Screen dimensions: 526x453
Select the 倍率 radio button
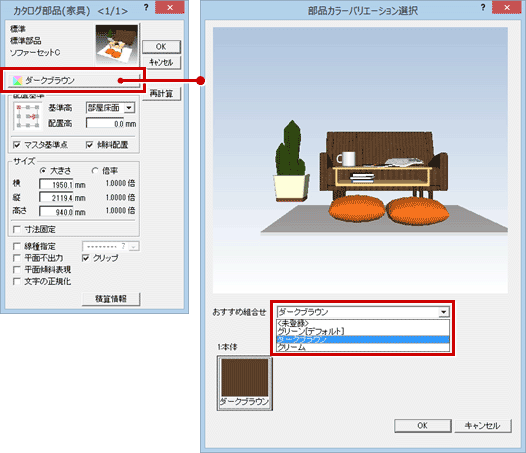pos(95,171)
